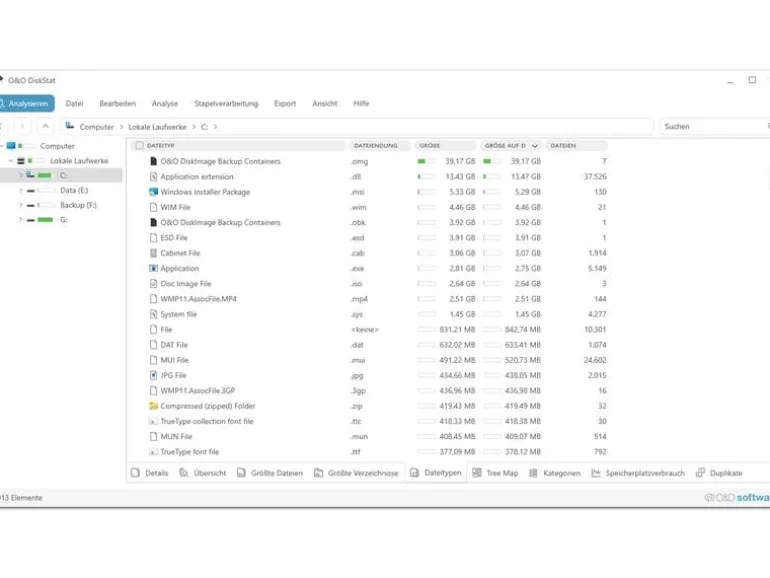The image size is (770, 578).
Task: Click WIM File icon
Action: point(153,207)
